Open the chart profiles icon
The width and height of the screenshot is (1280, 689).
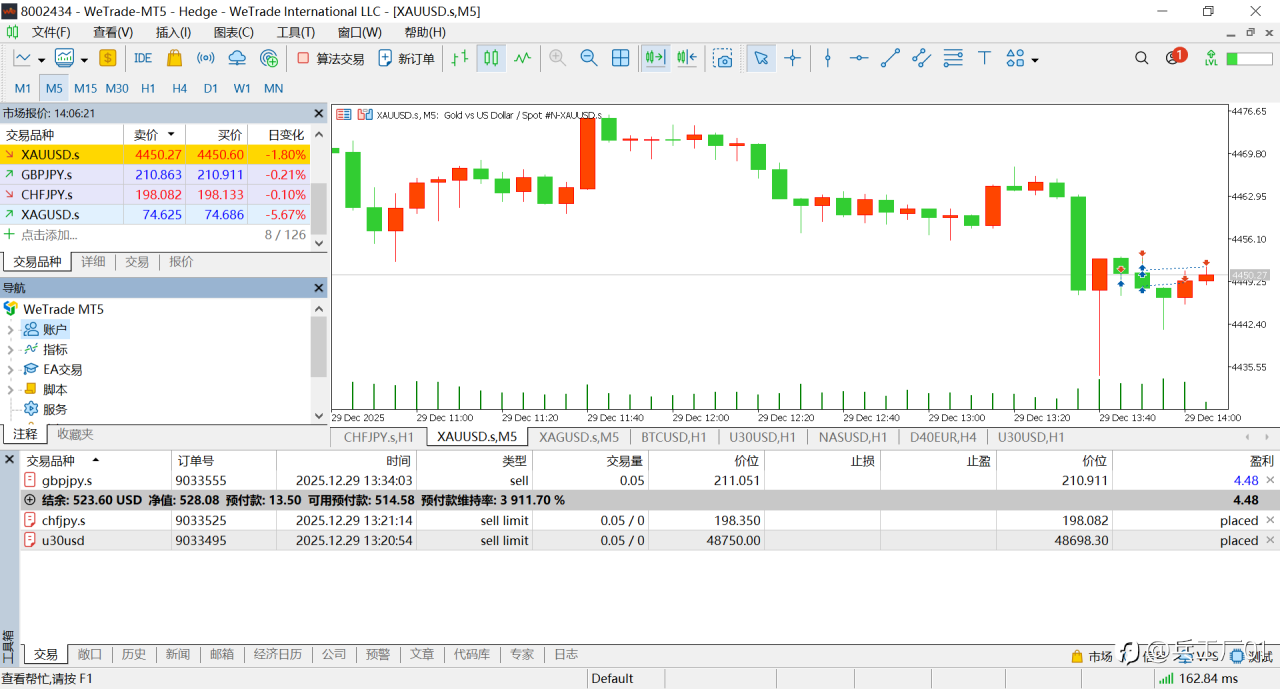[64, 58]
